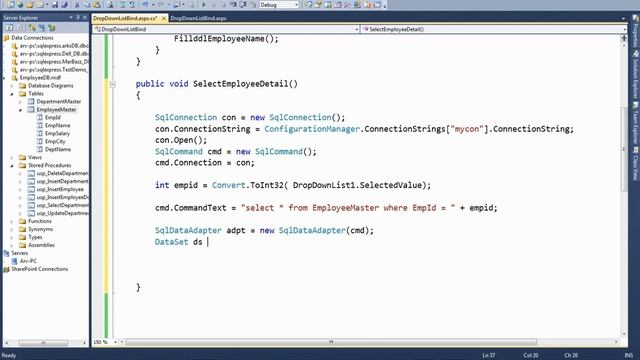Switch to DropDownListBind.aspx.cs tab
Image resolution: width=640 pixels, height=360 pixels.
125,18
